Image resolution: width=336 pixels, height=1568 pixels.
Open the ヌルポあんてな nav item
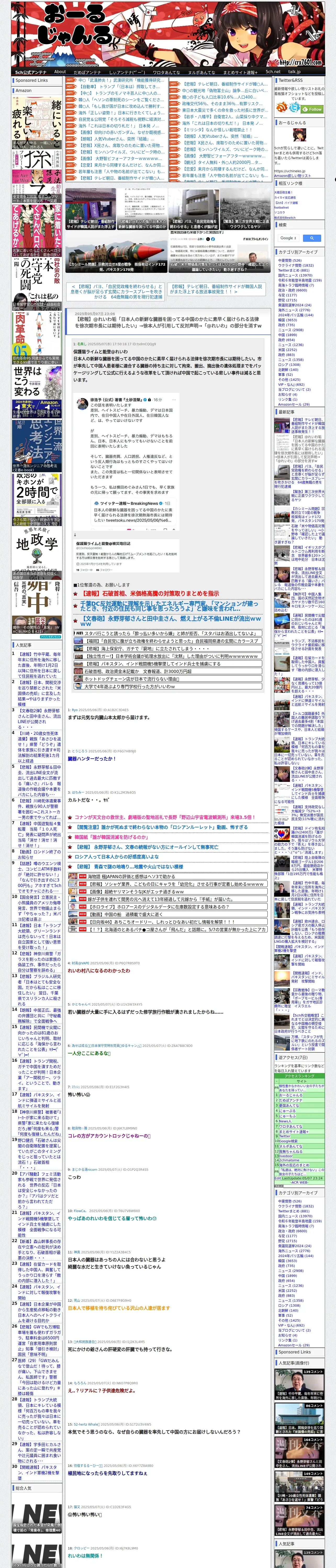(x=202, y=72)
